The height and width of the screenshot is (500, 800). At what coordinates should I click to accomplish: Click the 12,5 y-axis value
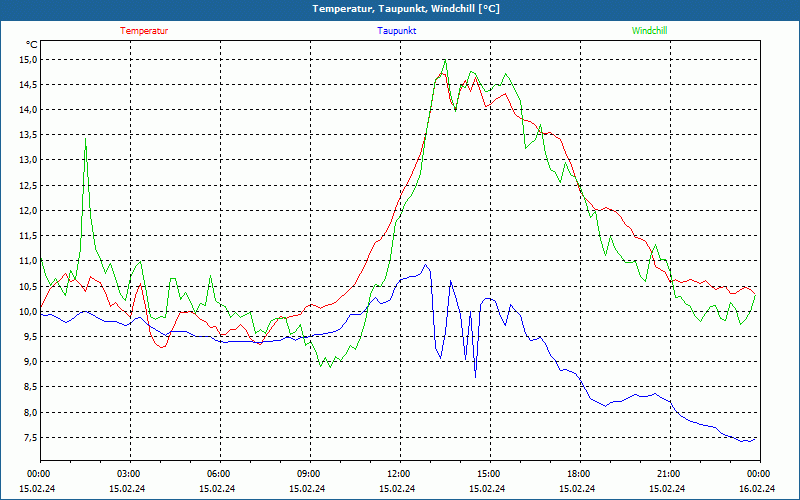point(29,186)
